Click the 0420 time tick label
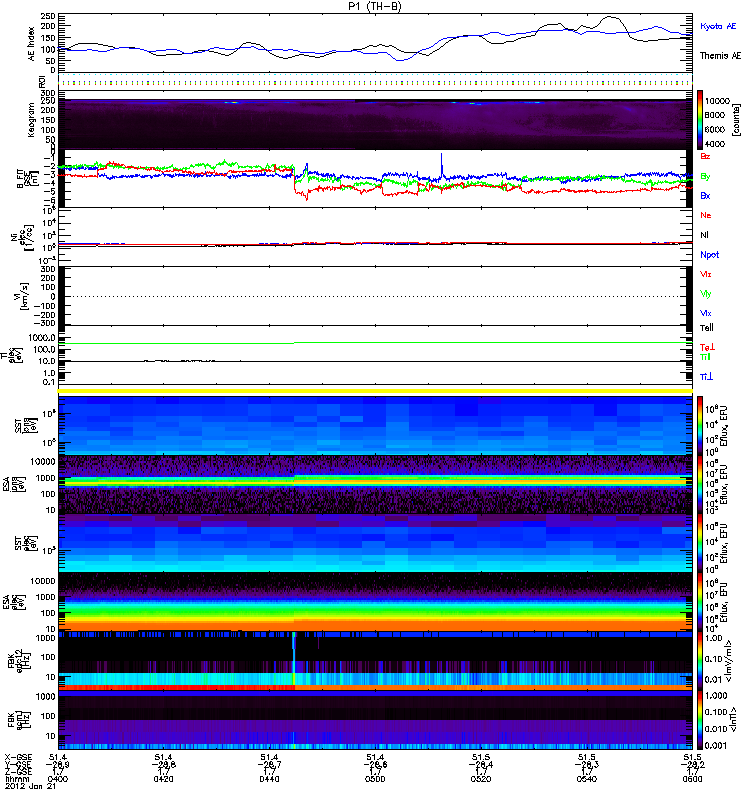 (x=163, y=779)
